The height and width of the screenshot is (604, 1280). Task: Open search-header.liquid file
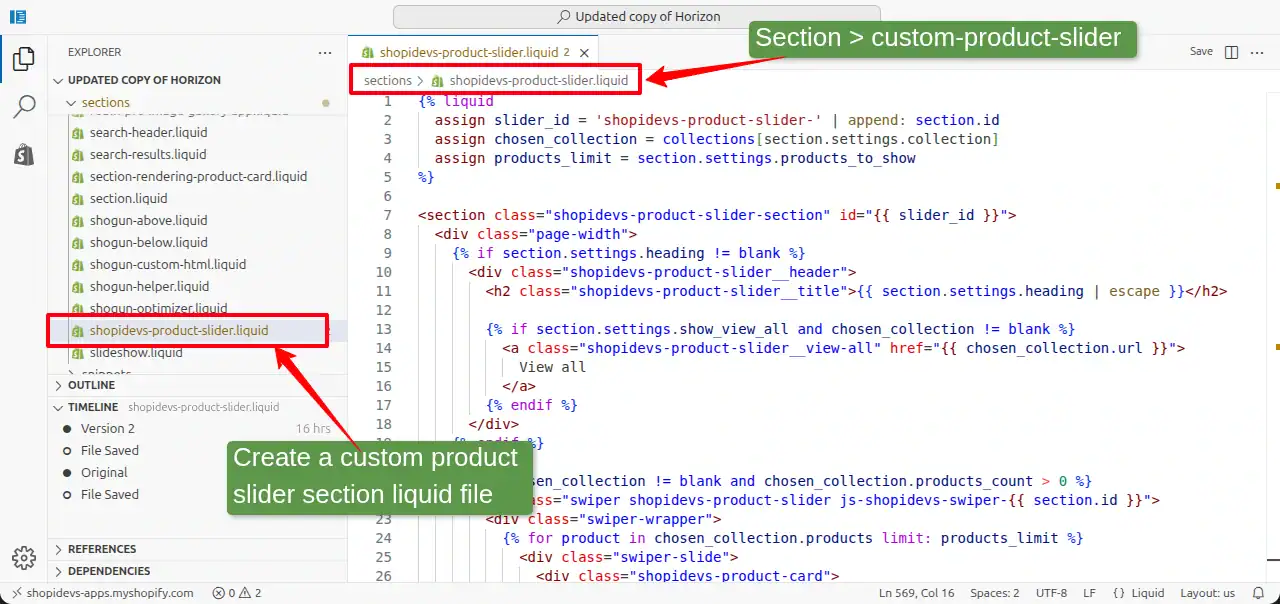point(148,132)
